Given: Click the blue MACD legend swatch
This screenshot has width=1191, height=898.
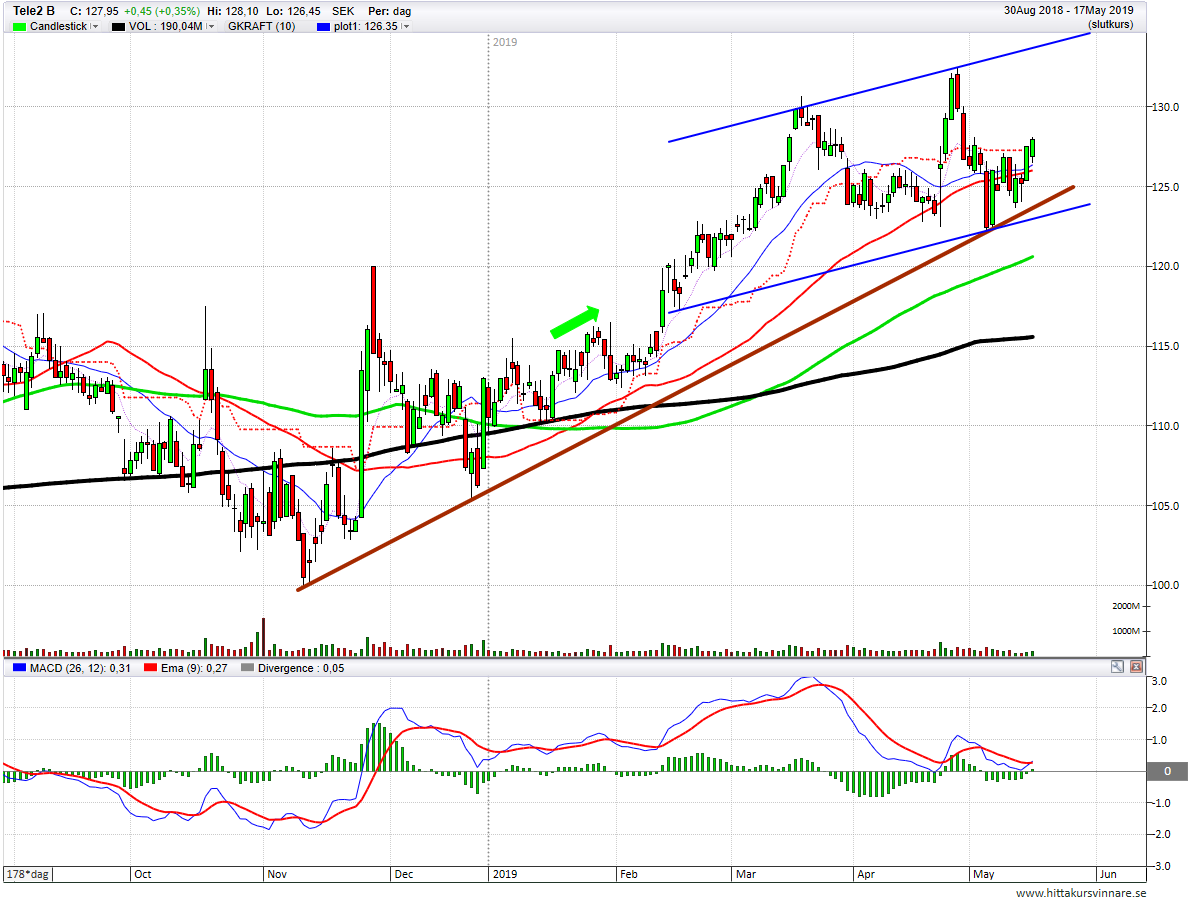Looking at the screenshot, I should 20,668.
